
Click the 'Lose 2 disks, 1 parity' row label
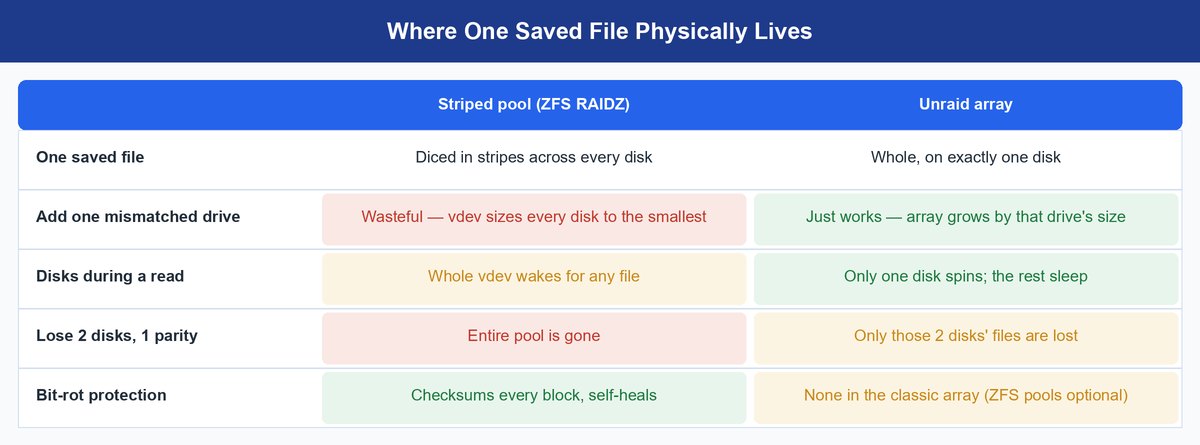coord(117,335)
